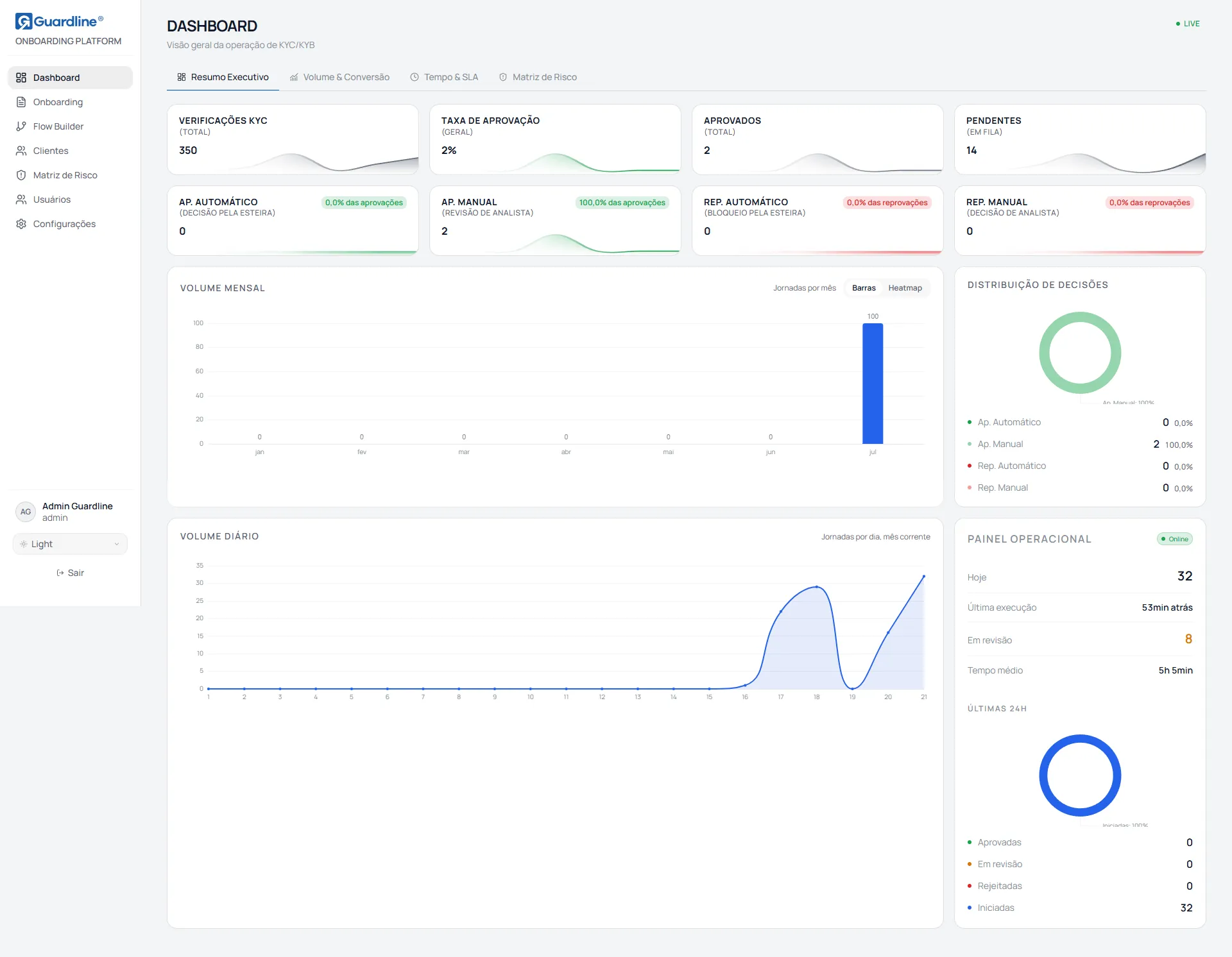Click the blue Últimas 24h donut chart
The height and width of the screenshot is (957, 1232).
click(x=1080, y=775)
